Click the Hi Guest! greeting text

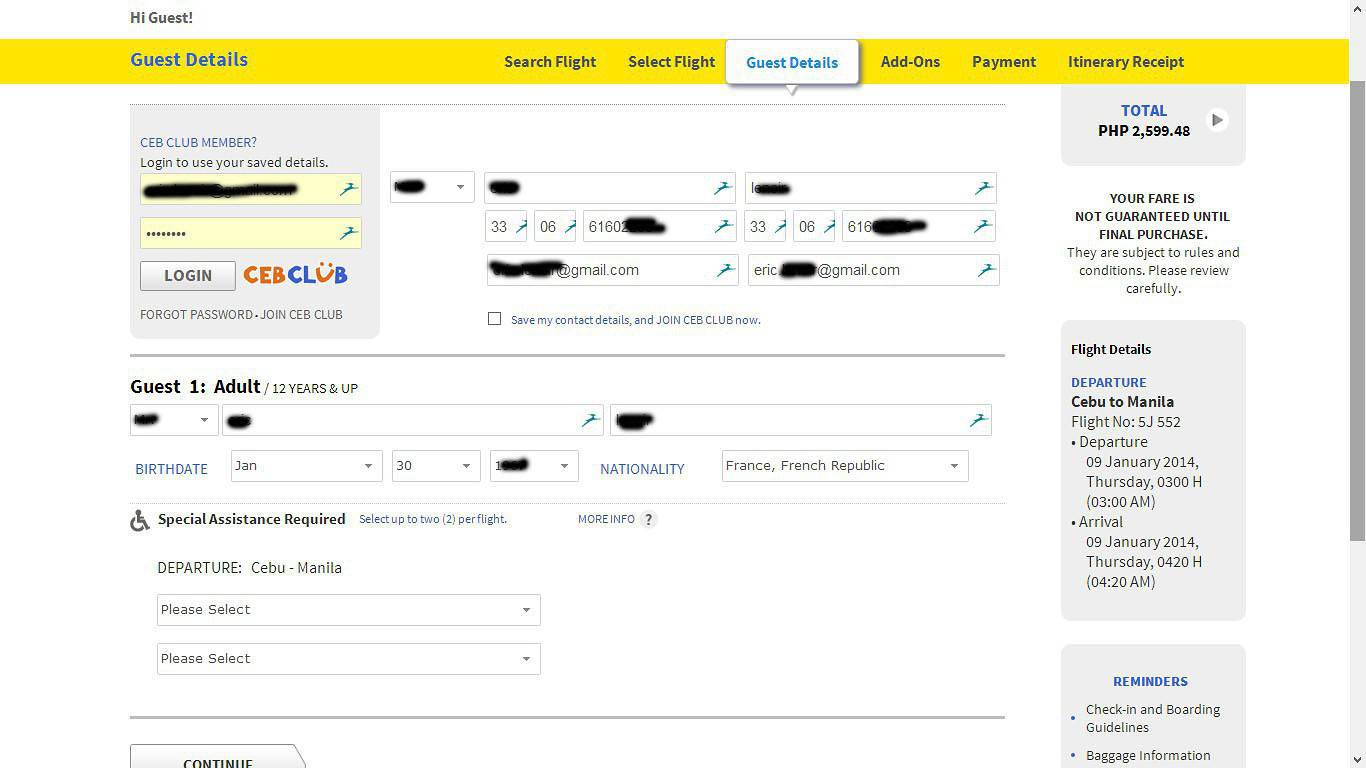(x=161, y=18)
